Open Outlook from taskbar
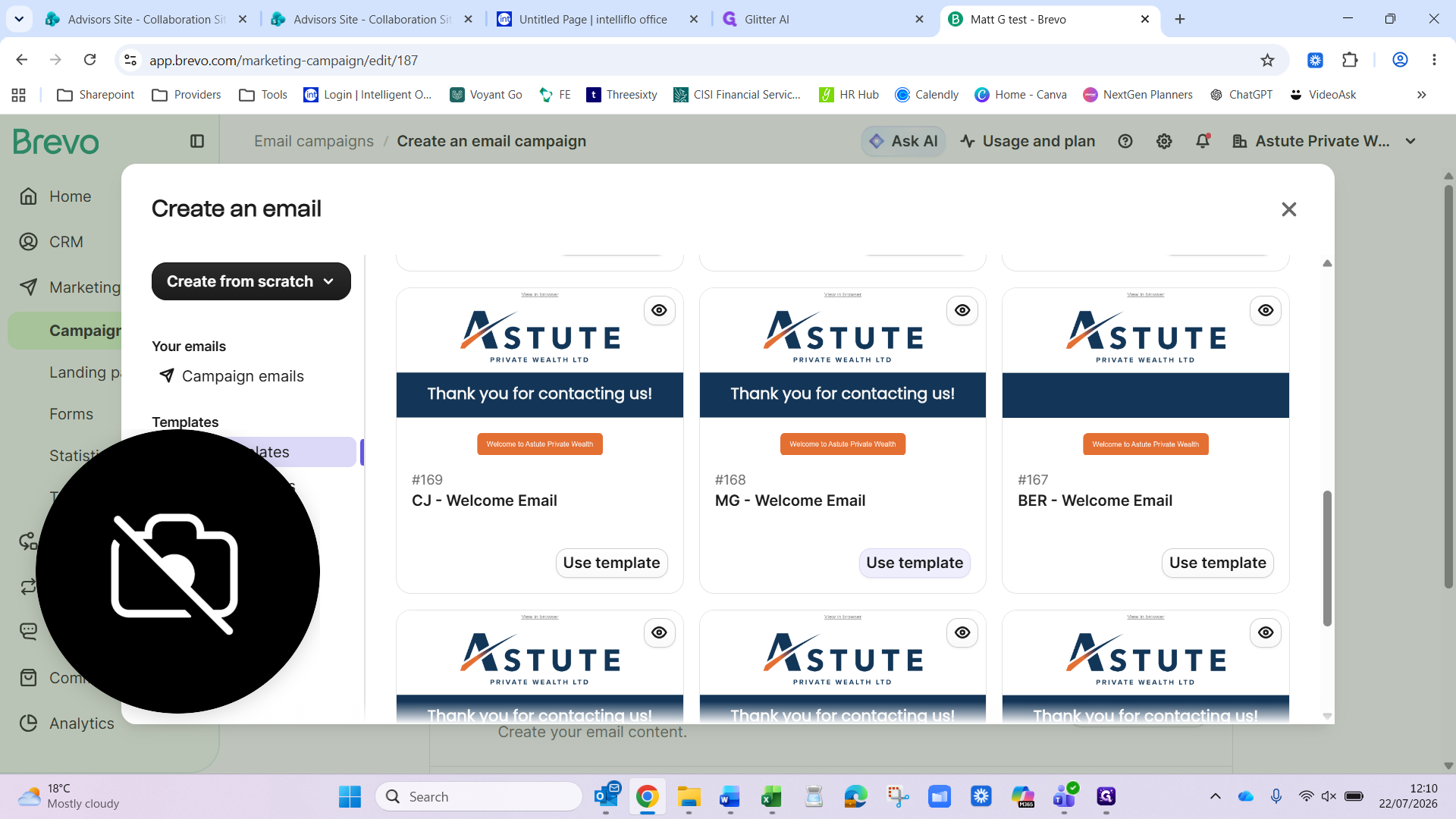 (x=606, y=797)
